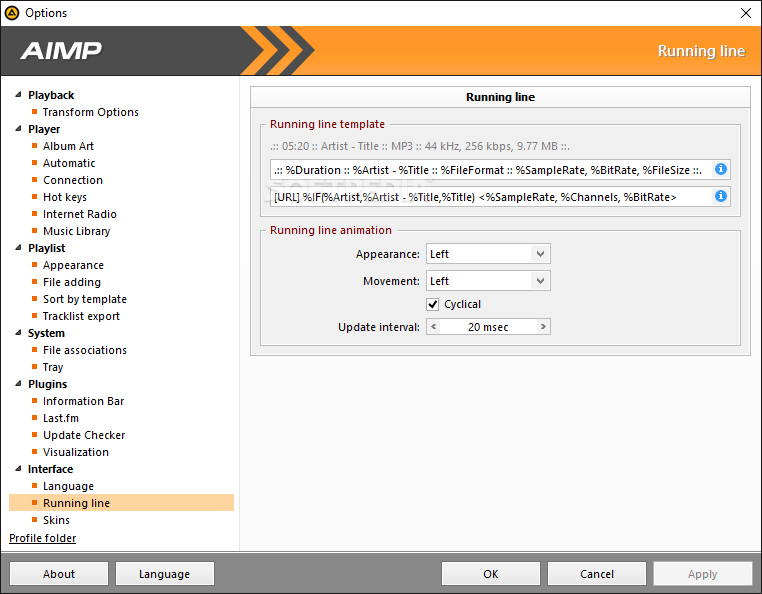Collapse the Playlist tree section
762x594 pixels.
point(18,248)
